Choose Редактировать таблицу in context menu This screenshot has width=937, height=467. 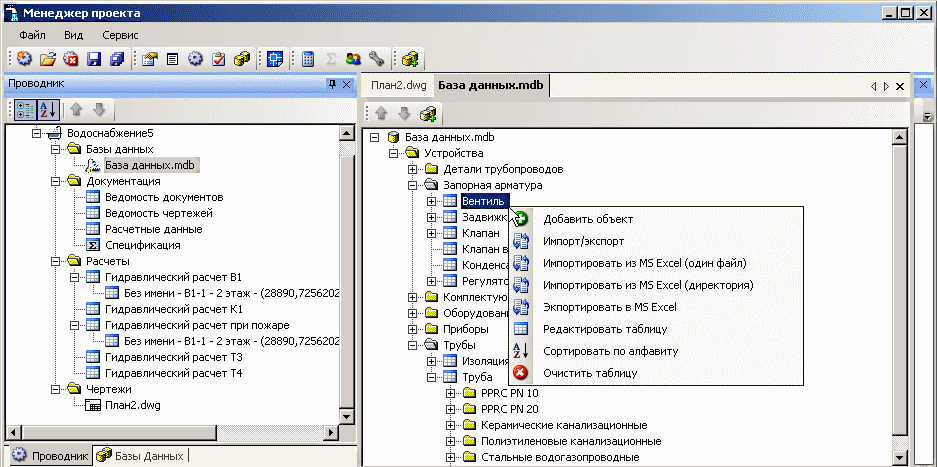[656, 329]
